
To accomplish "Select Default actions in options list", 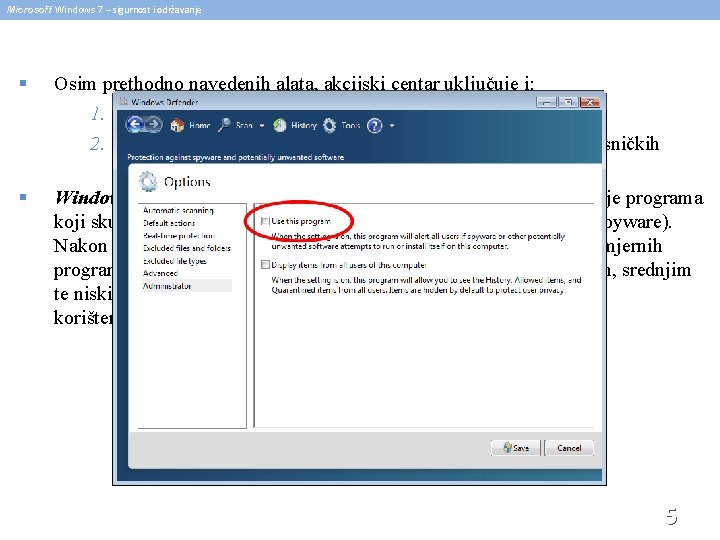I will coord(169,223).
